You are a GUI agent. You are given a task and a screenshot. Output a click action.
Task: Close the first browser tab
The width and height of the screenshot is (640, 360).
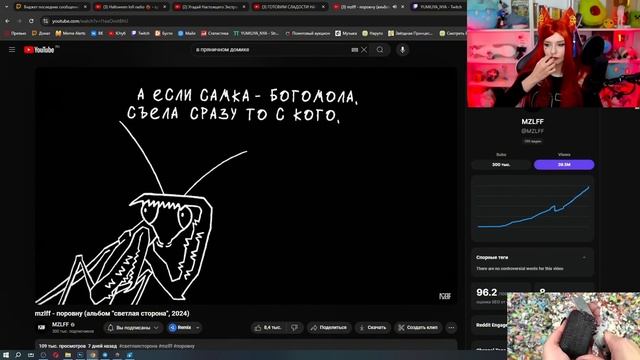tap(85, 7)
